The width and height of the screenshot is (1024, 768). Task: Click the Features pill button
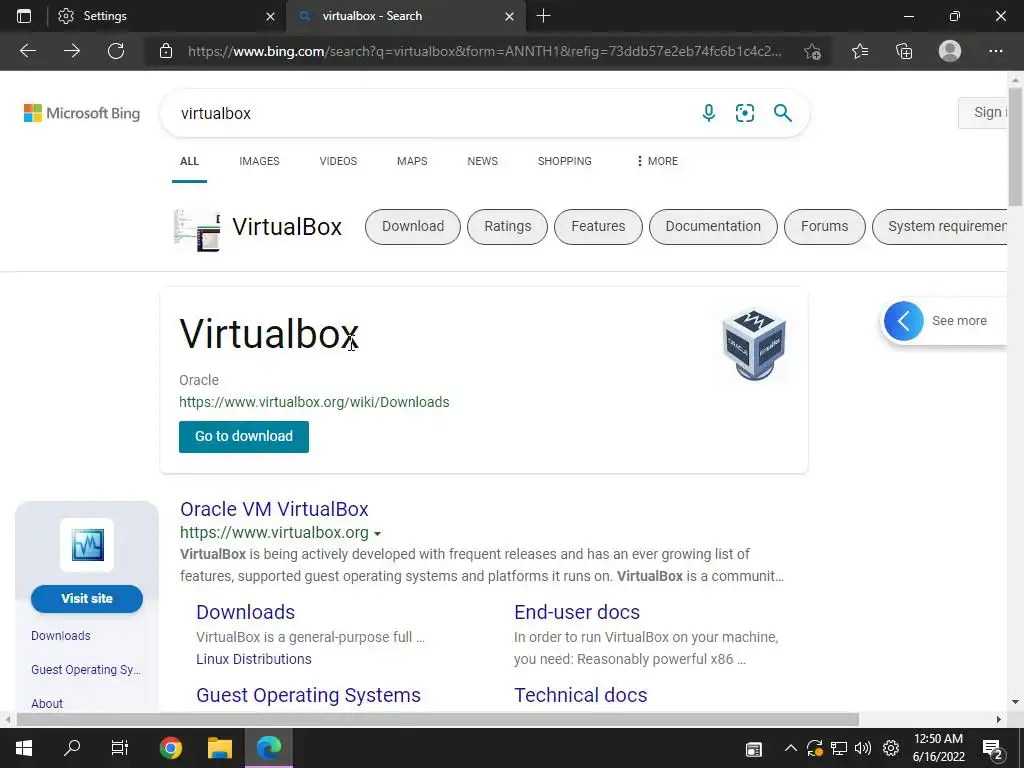pos(598,227)
